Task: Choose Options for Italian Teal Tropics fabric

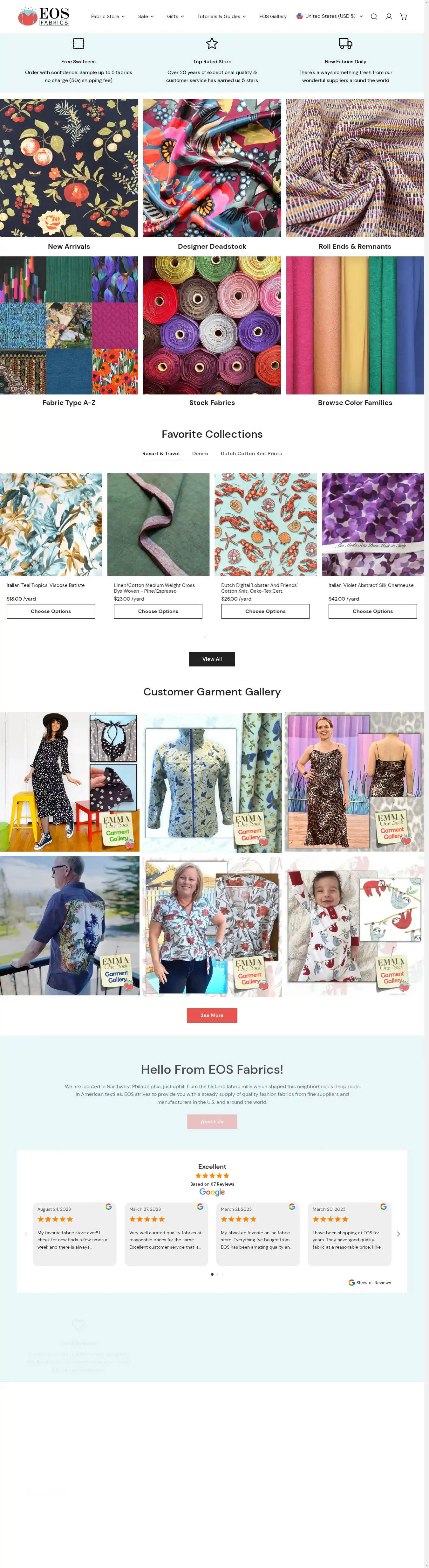Action: (51, 611)
